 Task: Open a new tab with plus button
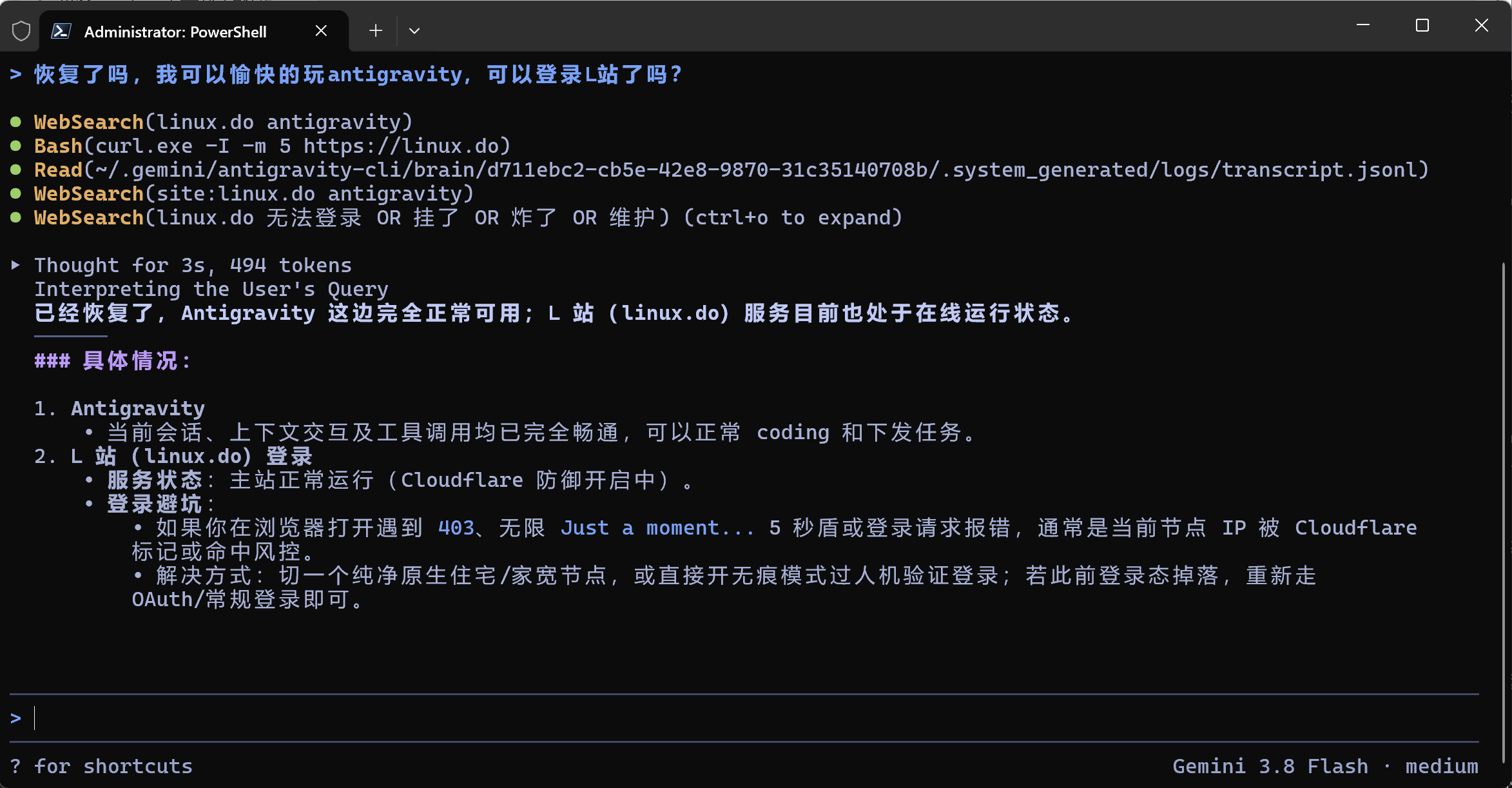coord(376,30)
